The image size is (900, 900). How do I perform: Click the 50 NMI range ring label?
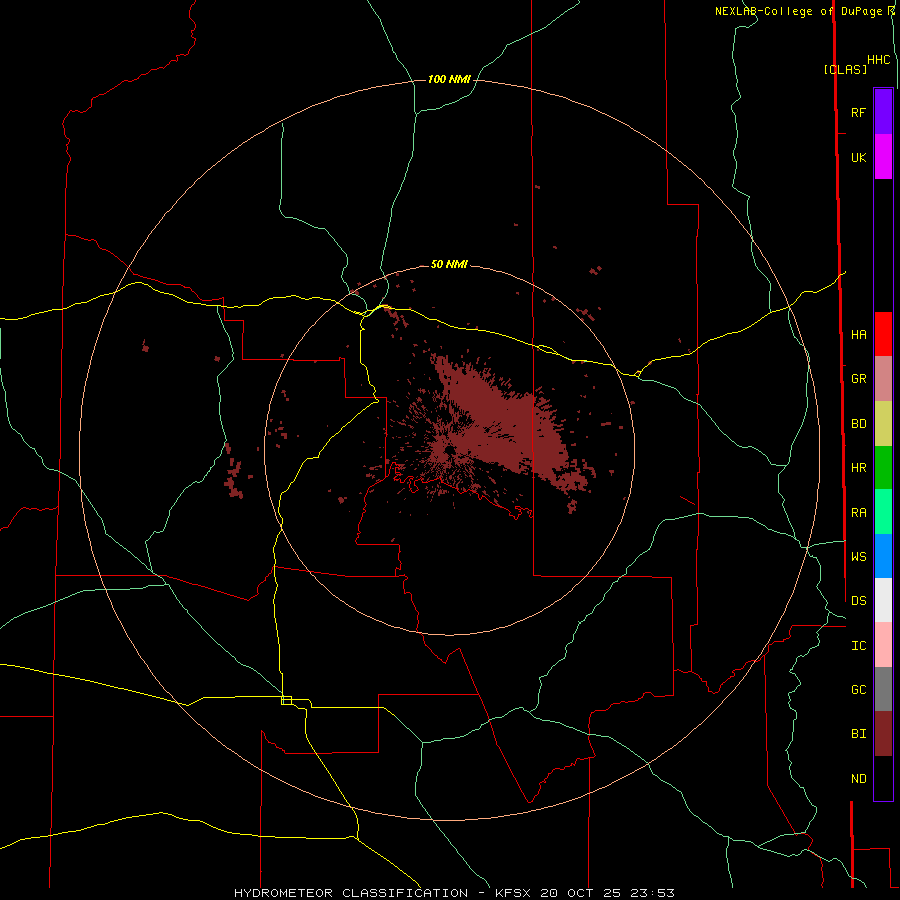[449, 264]
